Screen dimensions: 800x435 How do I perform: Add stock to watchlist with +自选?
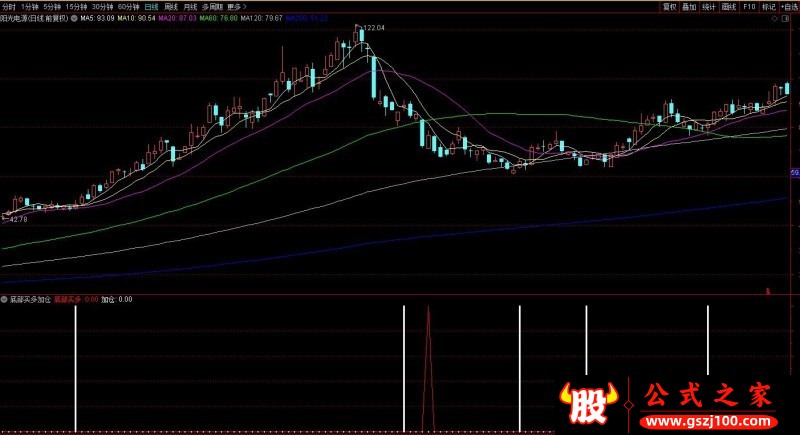coord(789,6)
